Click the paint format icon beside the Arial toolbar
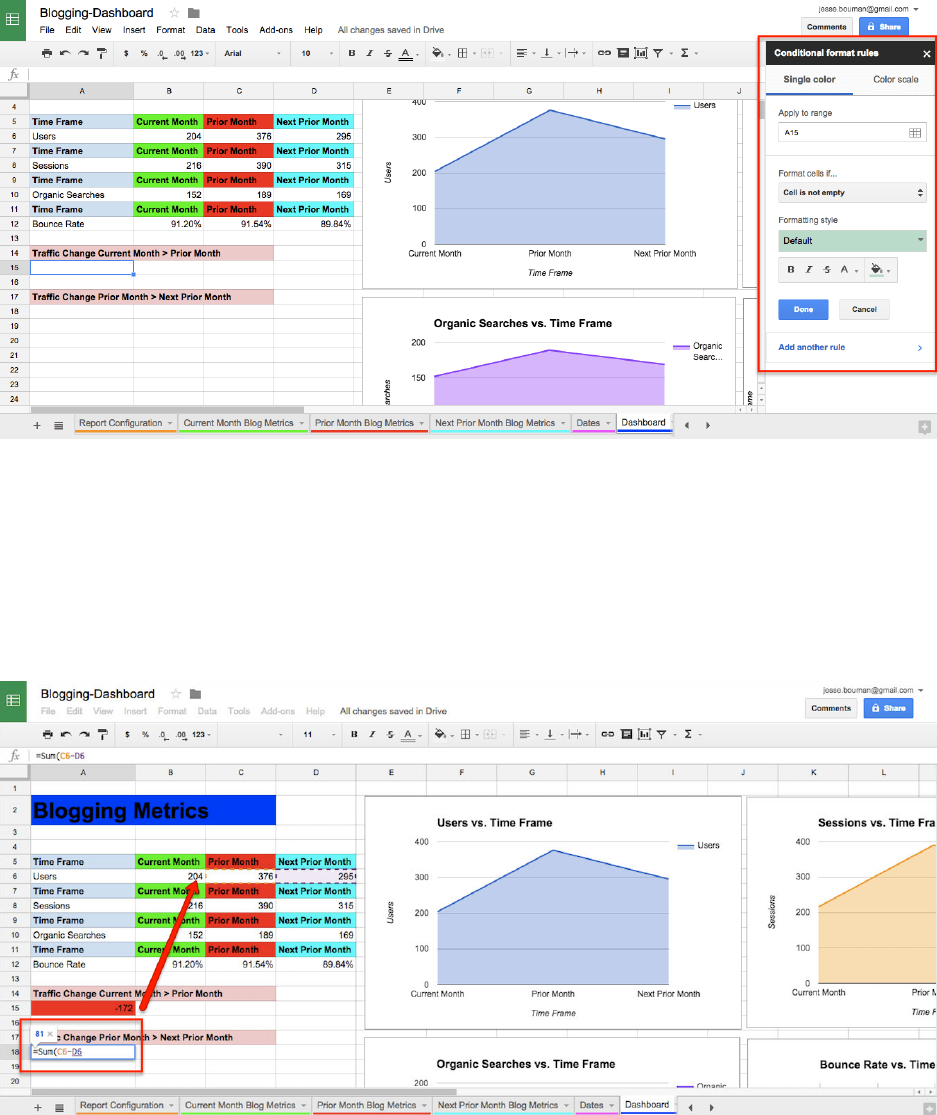The image size is (937, 1115). pos(102,53)
